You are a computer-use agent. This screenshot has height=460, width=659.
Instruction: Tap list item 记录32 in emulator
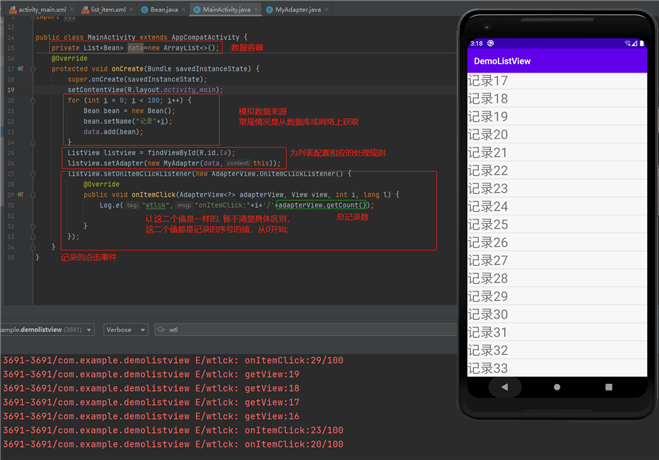tap(557, 351)
